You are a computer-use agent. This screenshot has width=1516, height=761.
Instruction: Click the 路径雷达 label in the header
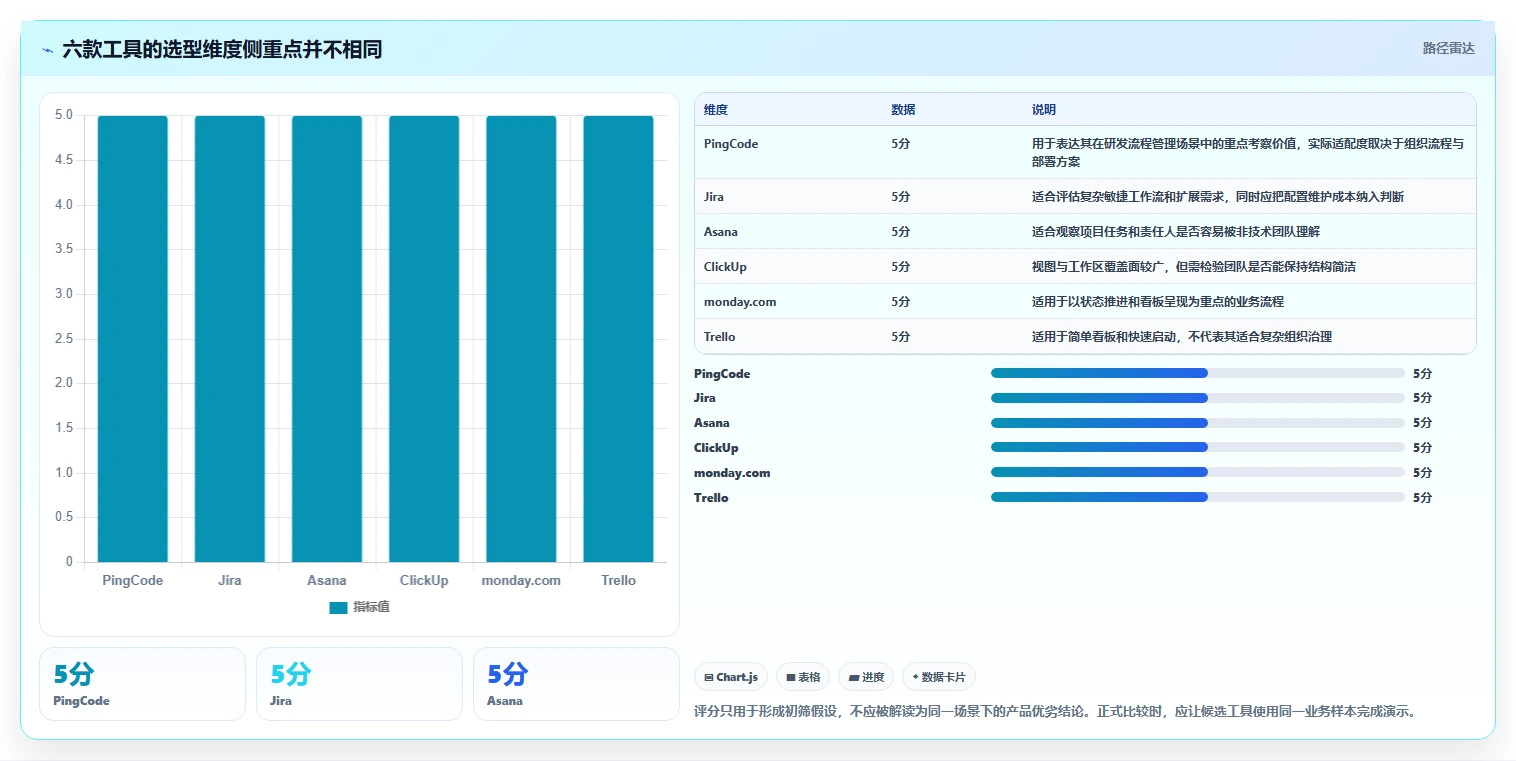1448,48
